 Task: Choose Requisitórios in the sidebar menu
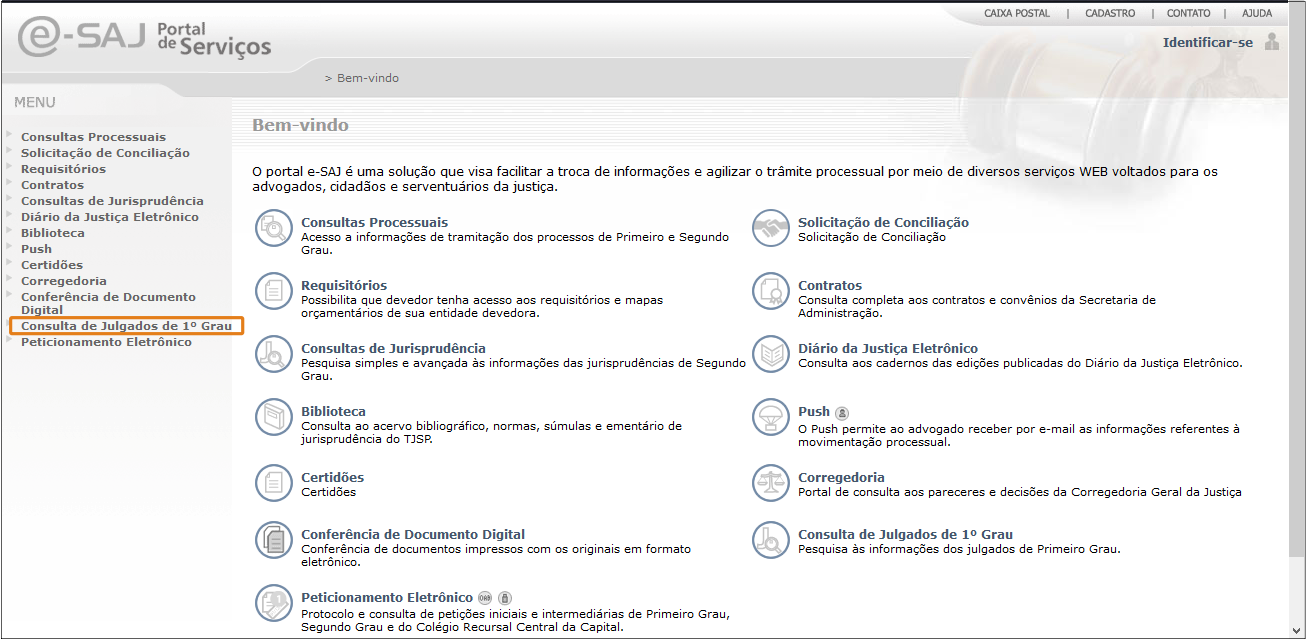(x=63, y=169)
